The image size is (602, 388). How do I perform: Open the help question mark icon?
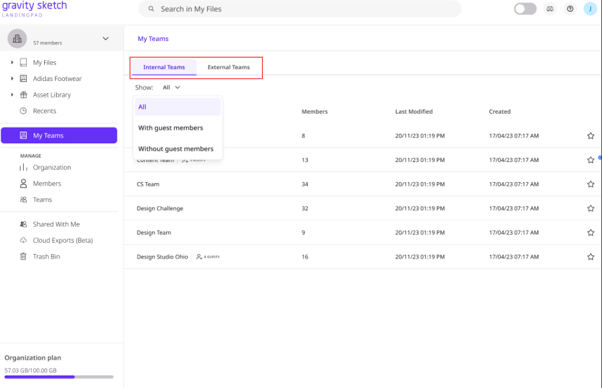[x=570, y=9]
